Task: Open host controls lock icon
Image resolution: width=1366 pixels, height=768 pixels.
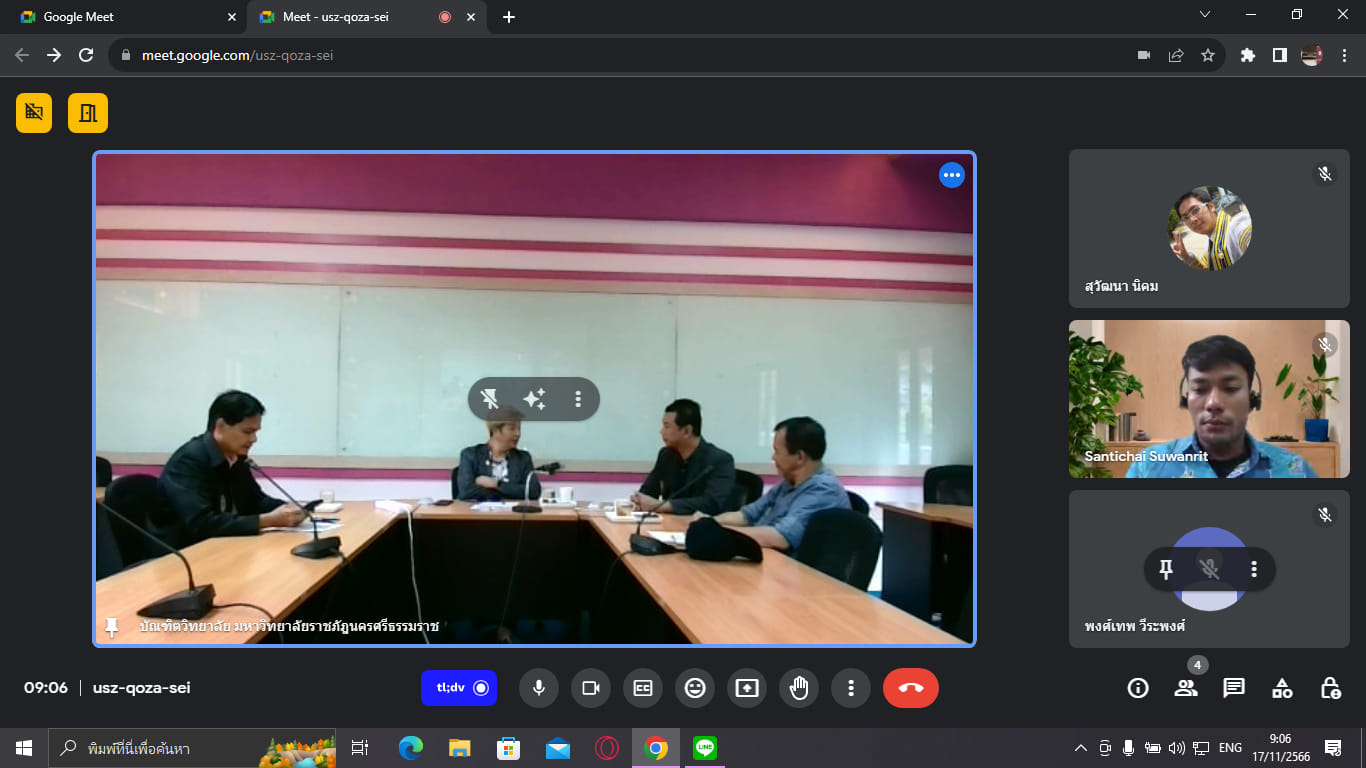Action: (1330, 688)
